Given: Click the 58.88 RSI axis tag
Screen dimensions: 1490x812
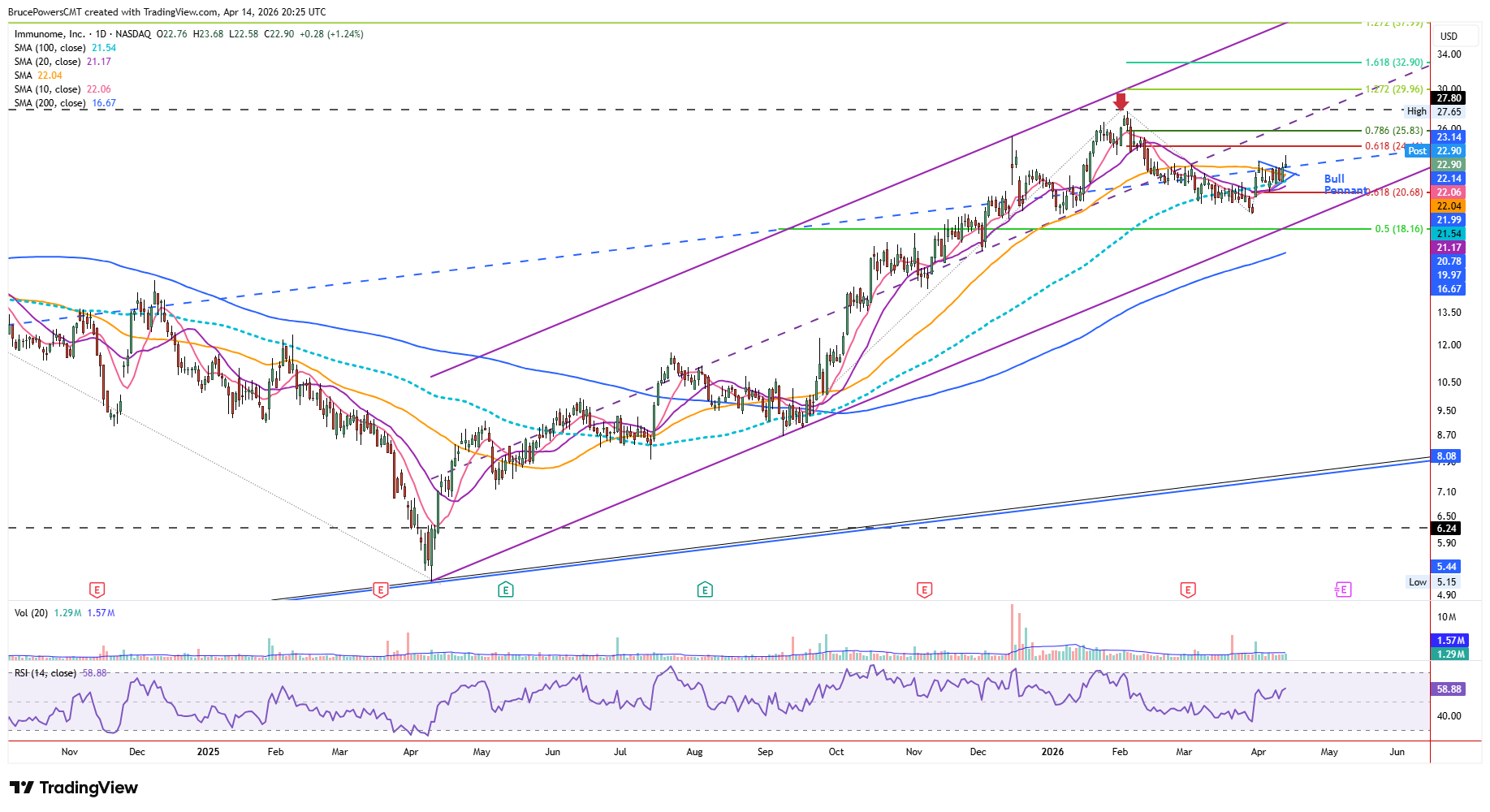Looking at the screenshot, I should [x=1449, y=689].
